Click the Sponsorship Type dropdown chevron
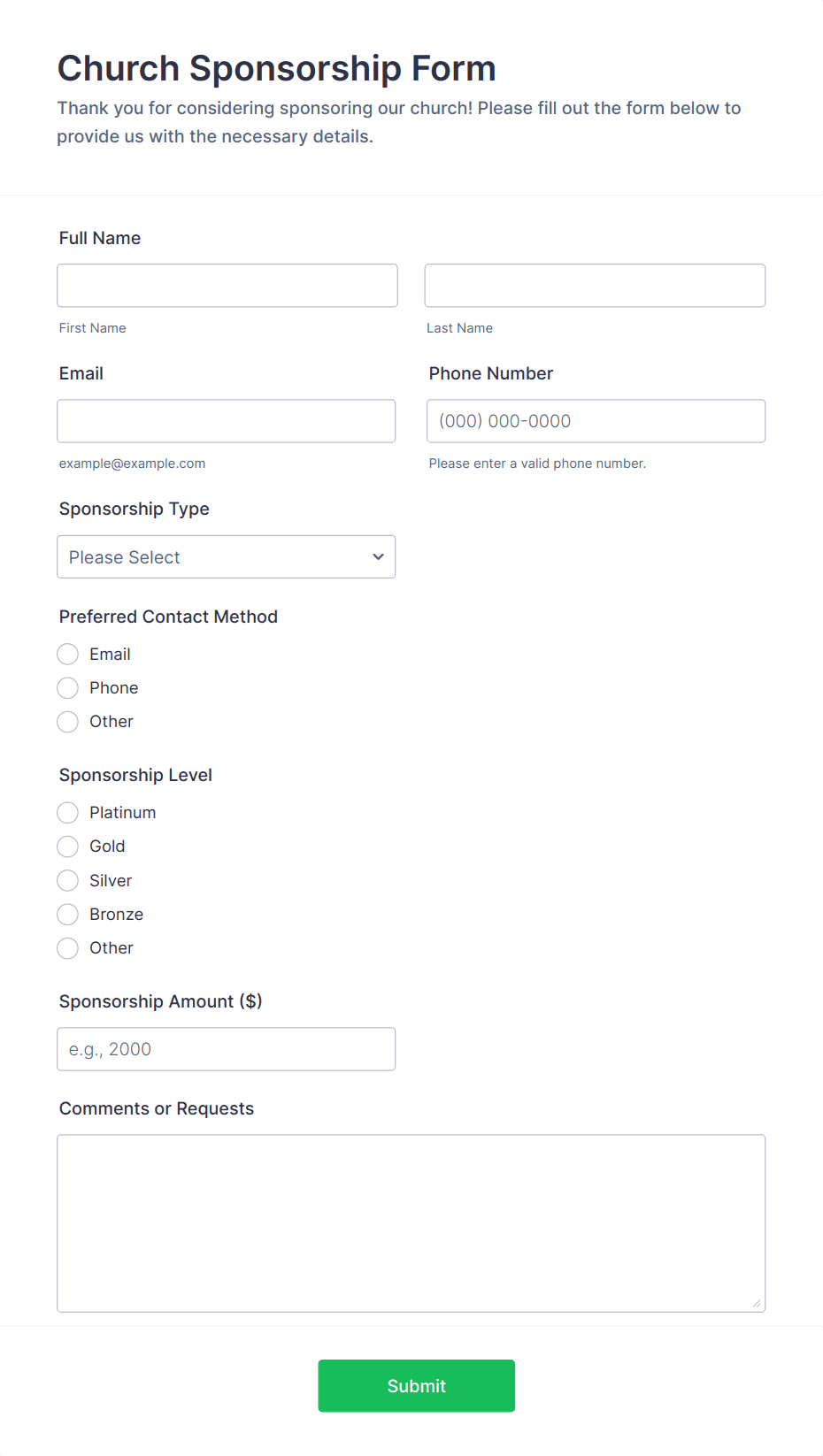 [x=378, y=556]
